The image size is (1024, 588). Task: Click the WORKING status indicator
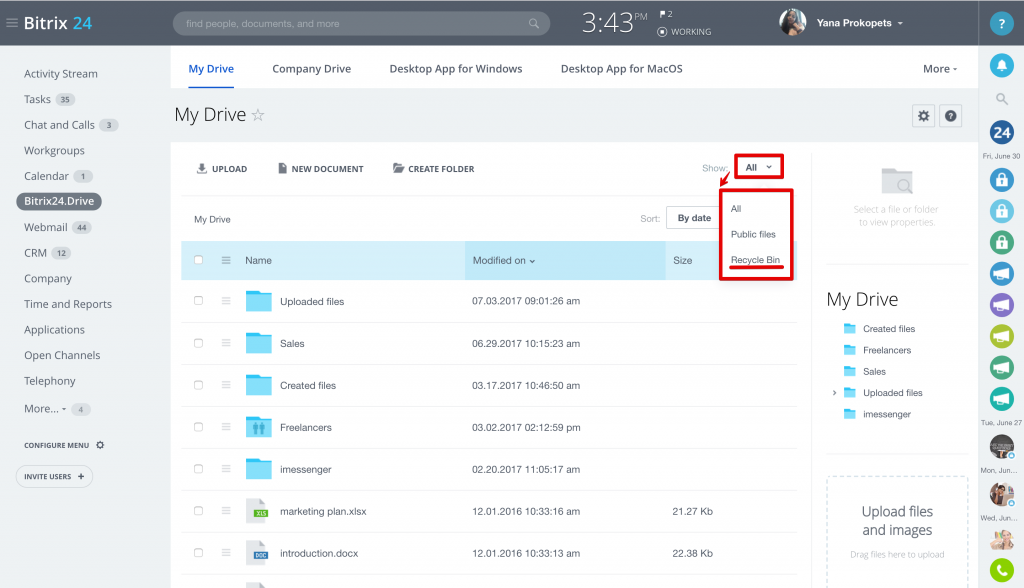684,31
